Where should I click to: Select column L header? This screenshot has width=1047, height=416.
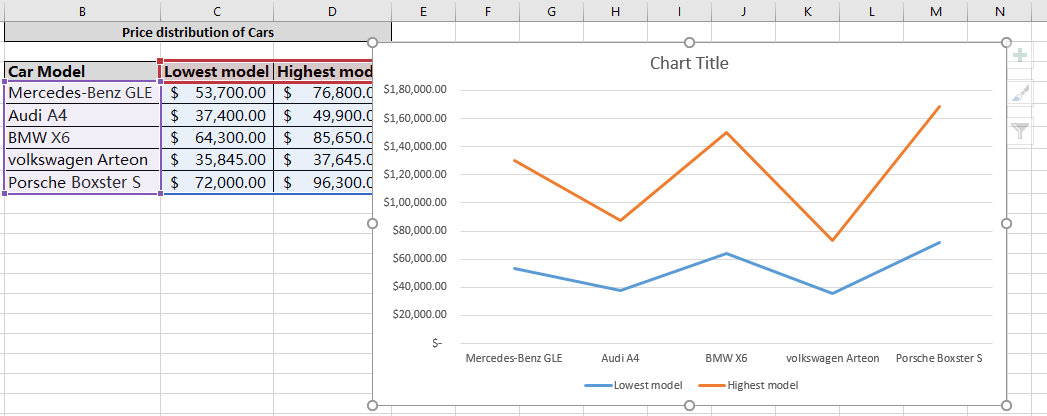(871, 11)
